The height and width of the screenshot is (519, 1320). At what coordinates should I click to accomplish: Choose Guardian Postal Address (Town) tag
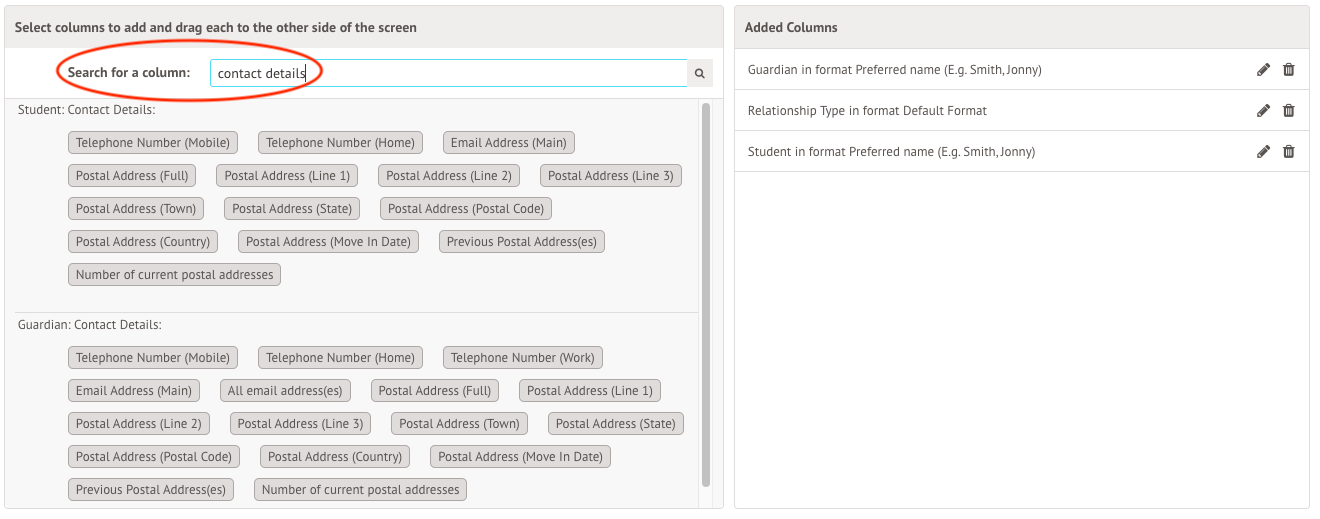(x=459, y=424)
